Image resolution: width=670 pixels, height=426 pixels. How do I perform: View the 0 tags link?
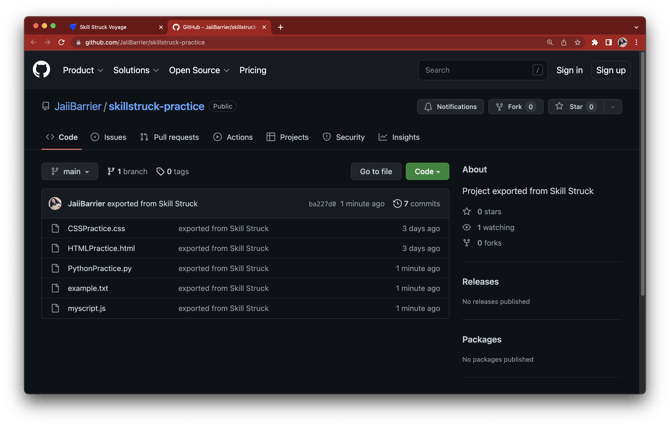[173, 171]
